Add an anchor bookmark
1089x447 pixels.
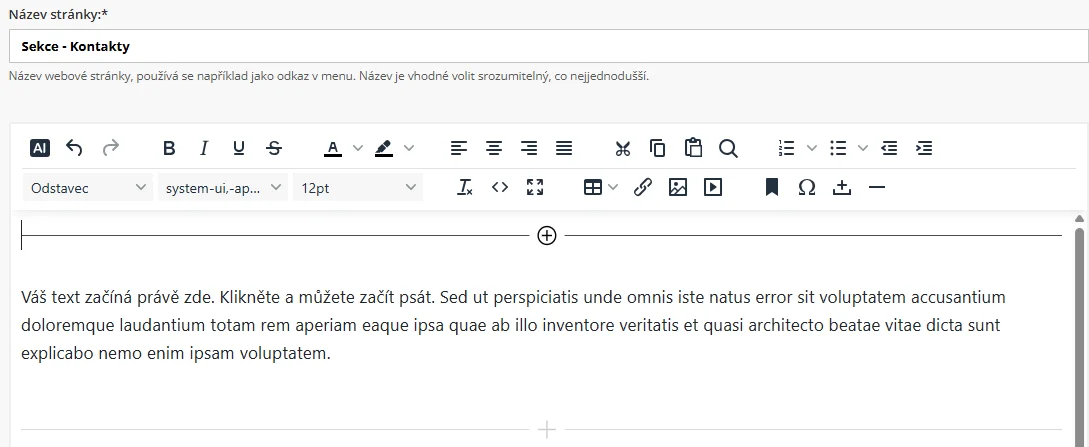coord(772,187)
